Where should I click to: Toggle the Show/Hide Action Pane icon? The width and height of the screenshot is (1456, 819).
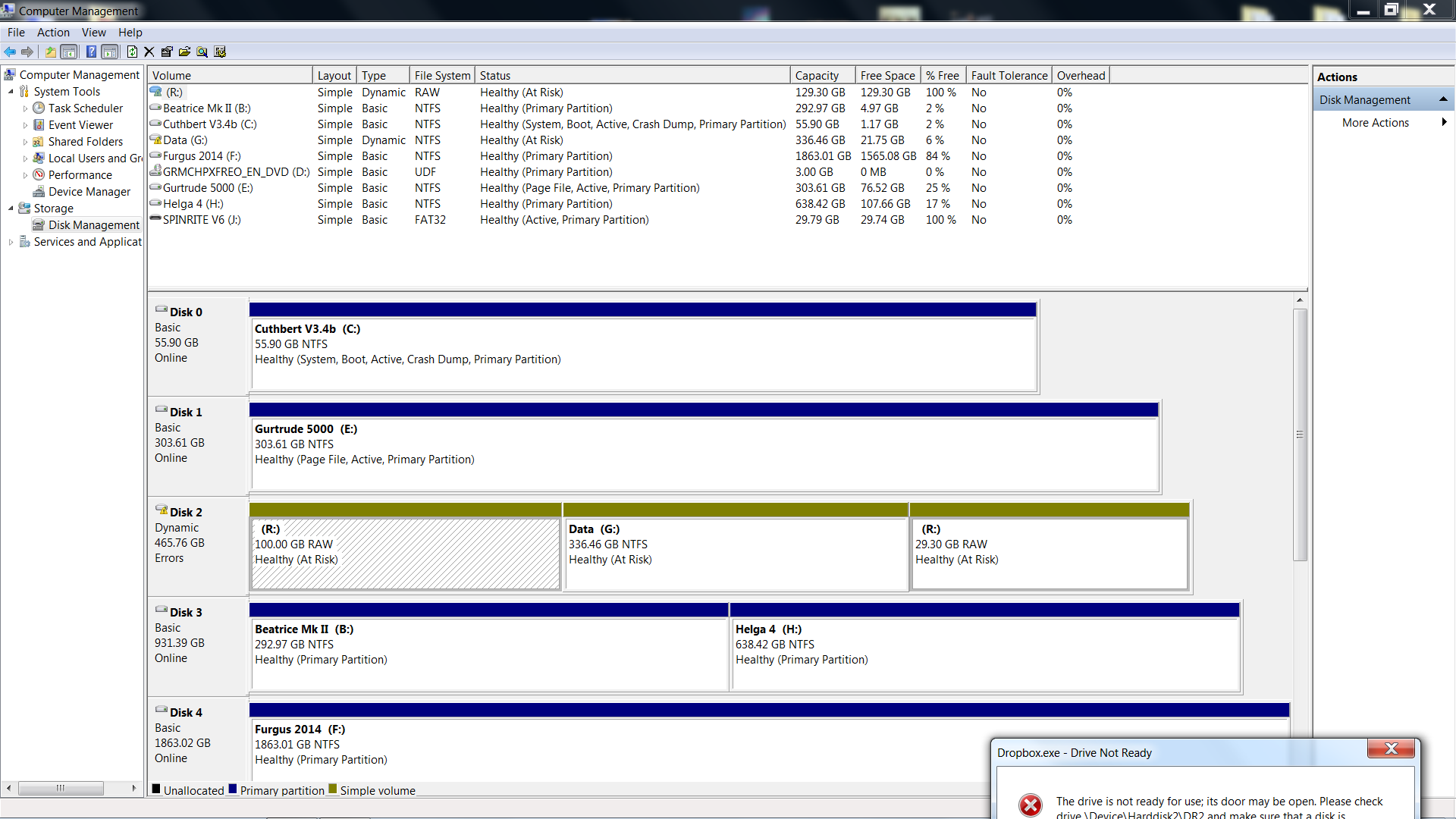(110, 52)
